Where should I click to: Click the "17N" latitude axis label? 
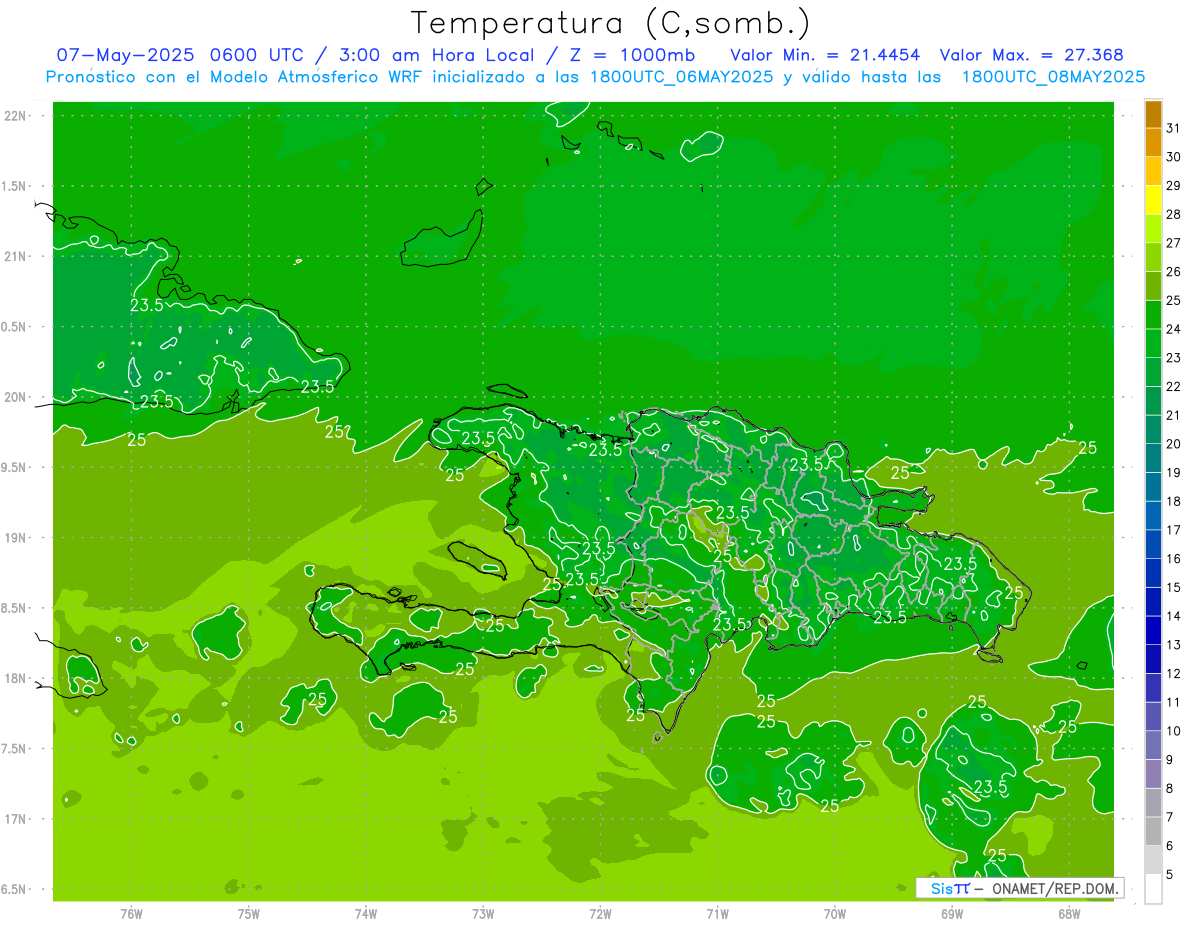[16, 819]
